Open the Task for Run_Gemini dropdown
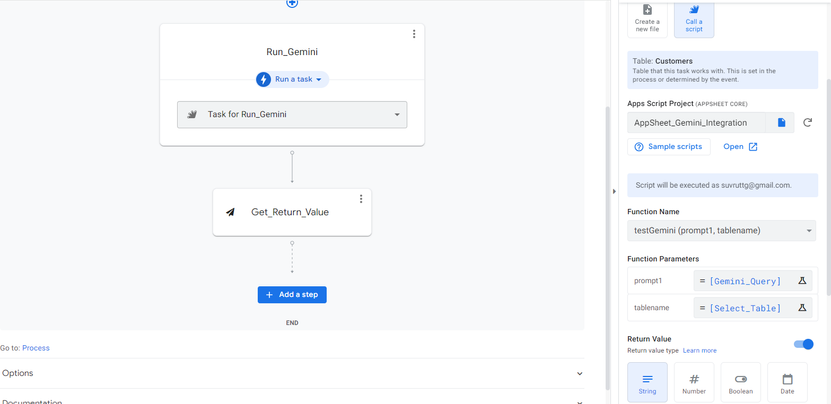 292,115
